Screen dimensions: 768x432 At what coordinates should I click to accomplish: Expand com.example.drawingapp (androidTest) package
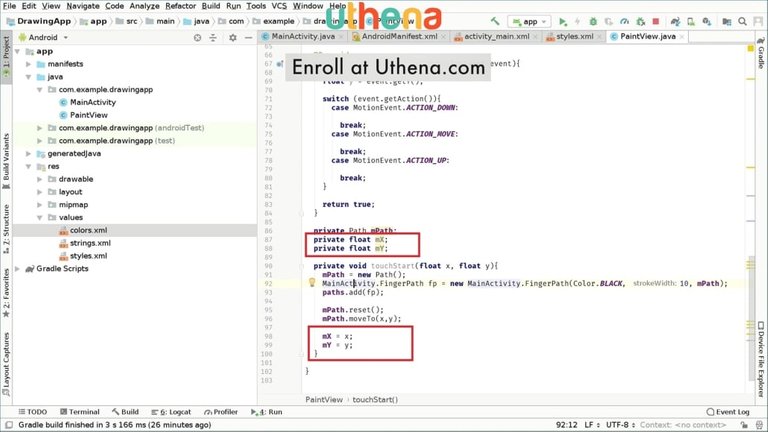click(x=40, y=128)
